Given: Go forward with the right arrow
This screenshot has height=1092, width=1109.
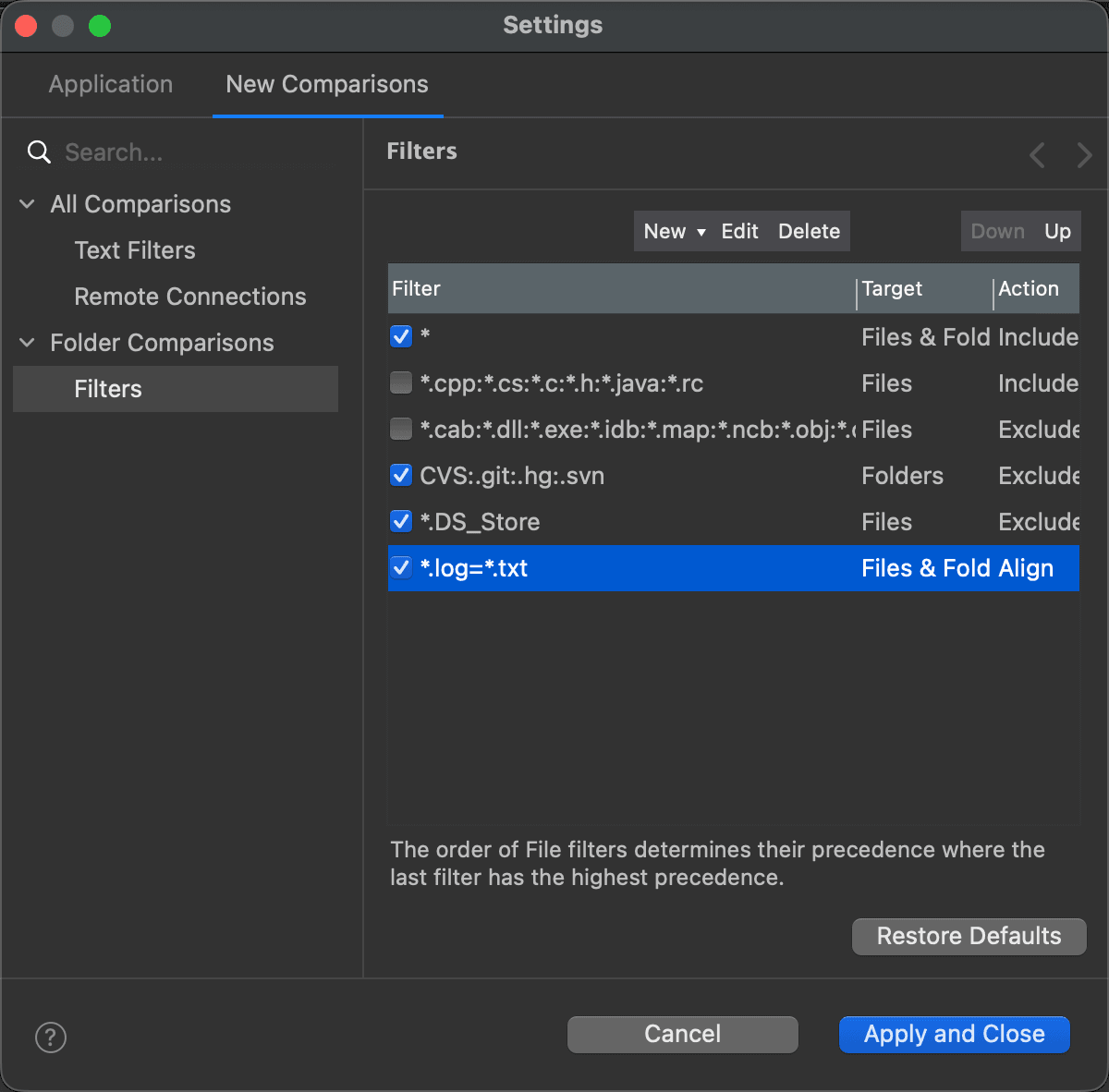Looking at the screenshot, I should pos(1084,154).
